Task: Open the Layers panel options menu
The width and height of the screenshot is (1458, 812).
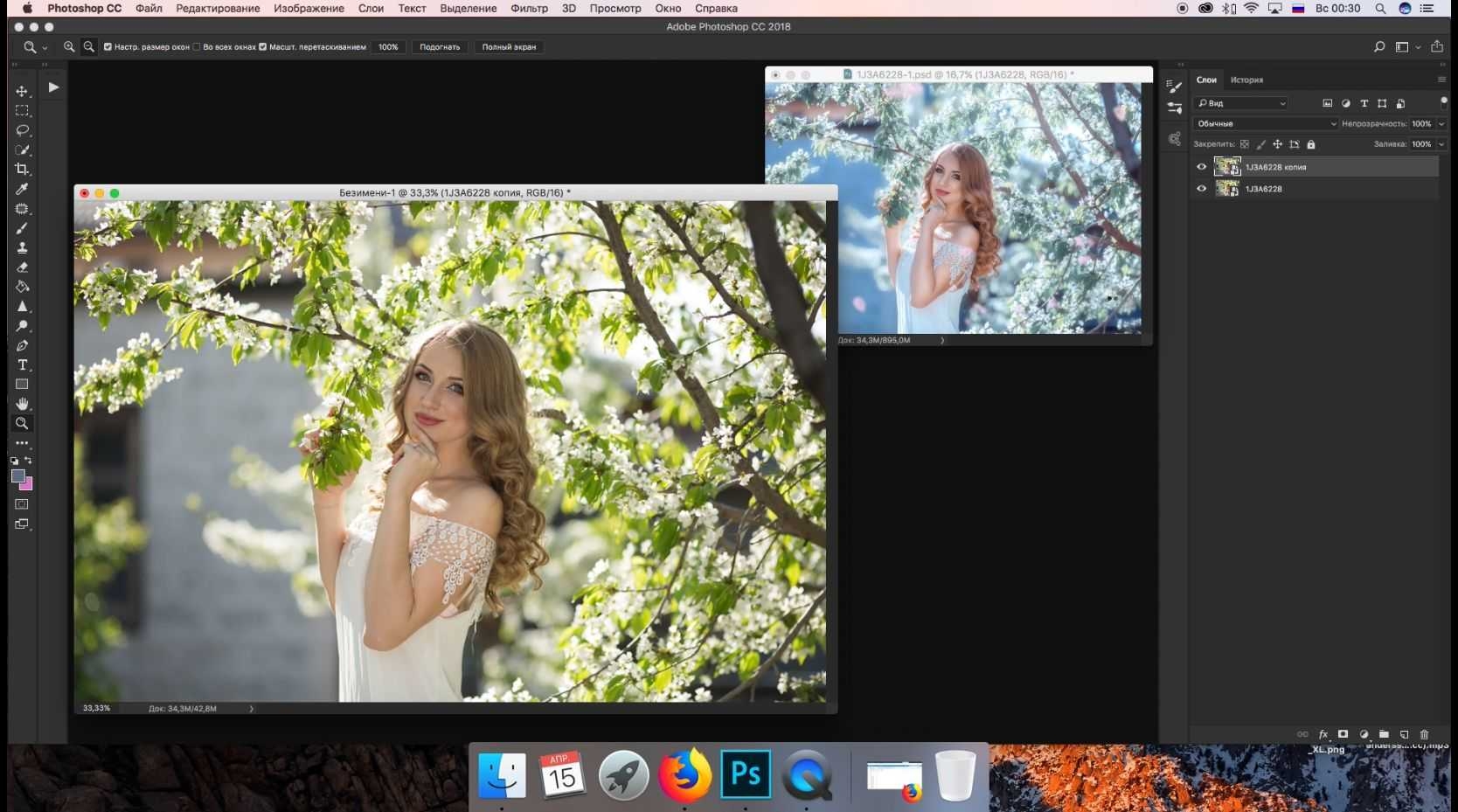Action: point(1441,80)
